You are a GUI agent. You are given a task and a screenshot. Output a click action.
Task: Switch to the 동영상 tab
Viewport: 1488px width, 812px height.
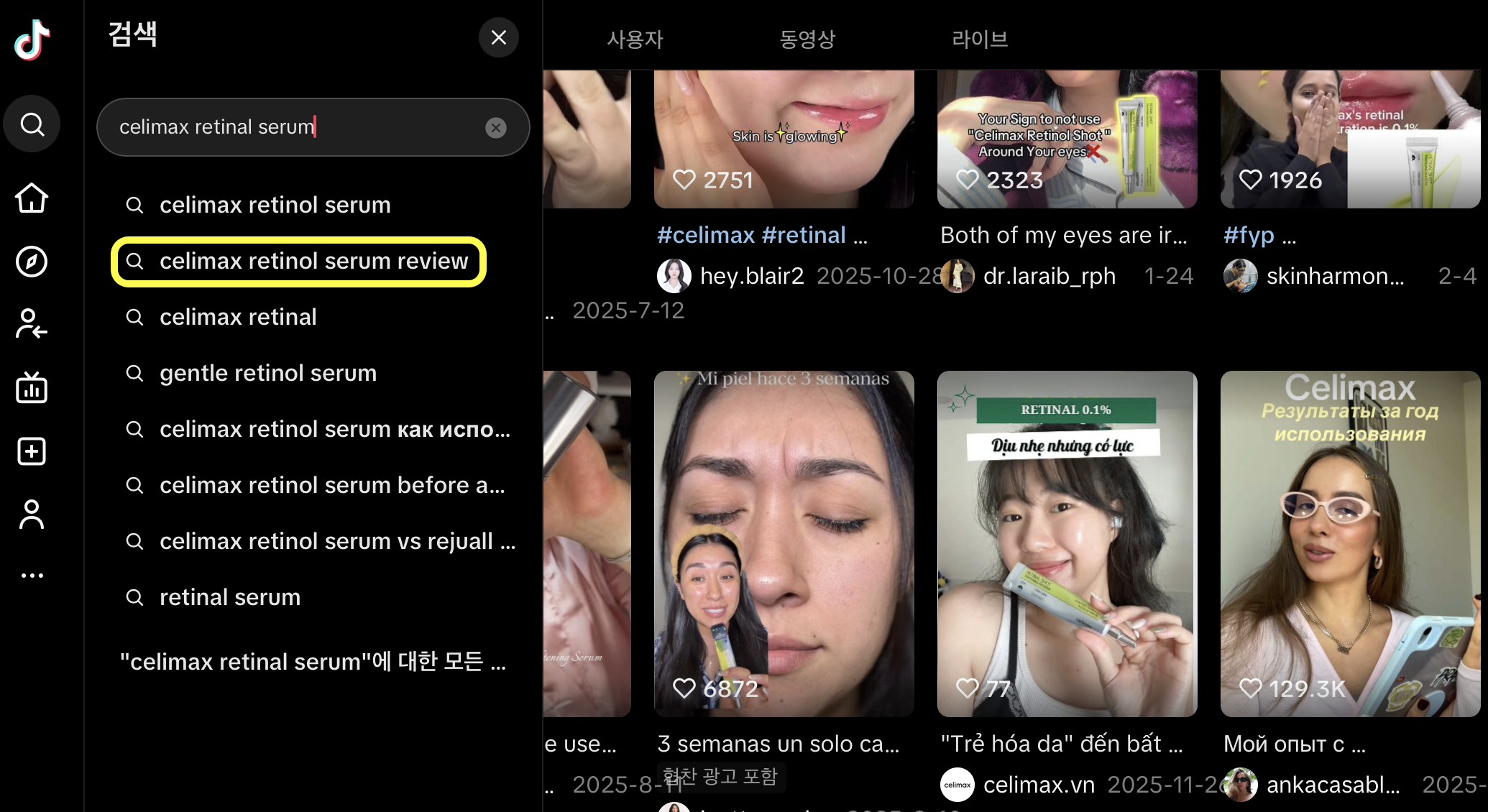coord(807,39)
